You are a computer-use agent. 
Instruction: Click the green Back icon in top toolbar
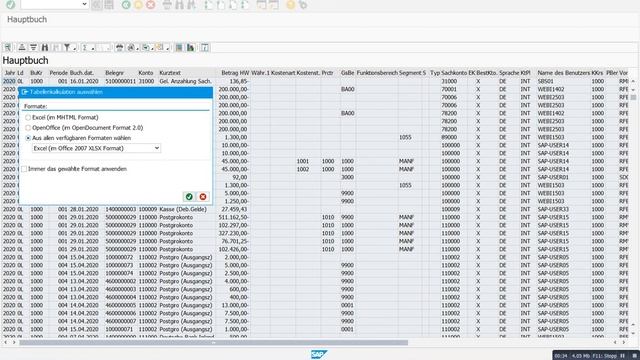126,5
